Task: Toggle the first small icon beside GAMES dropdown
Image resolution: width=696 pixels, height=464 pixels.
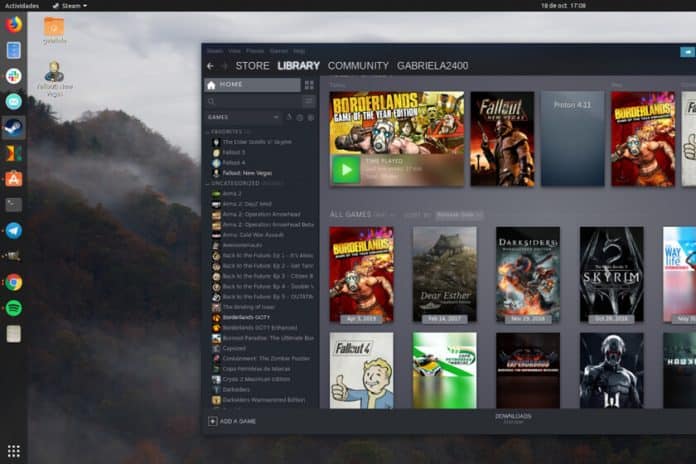Action: [x=289, y=117]
